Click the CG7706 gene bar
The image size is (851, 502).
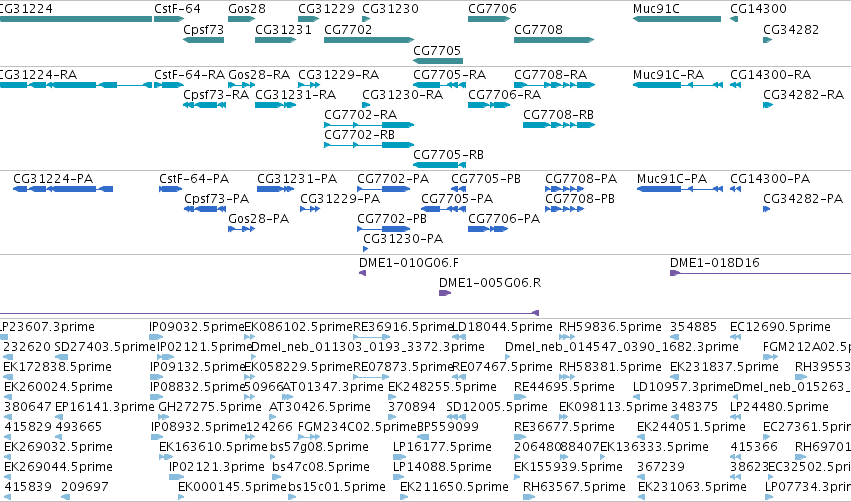pyautogui.click(x=488, y=19)
